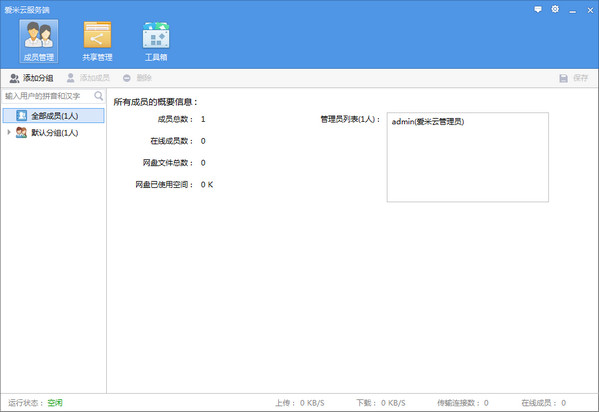Select 全部成员(1人) in the tree
Viewport: 599px width, 412px height.
coord(53,116)
